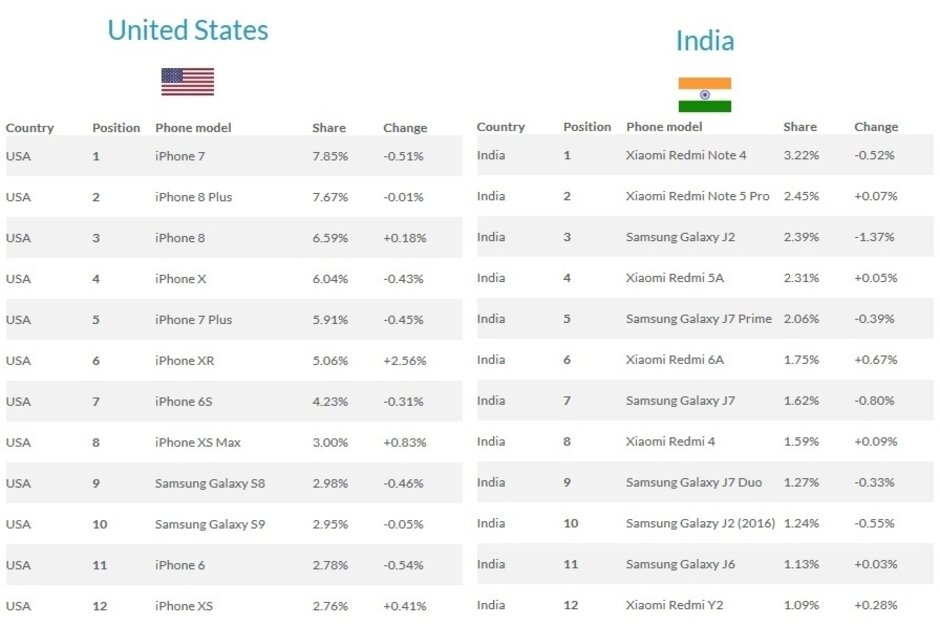Sort India table by Change column
The height and width of the screenshot is (625, 940).
[x=876, y=127]
